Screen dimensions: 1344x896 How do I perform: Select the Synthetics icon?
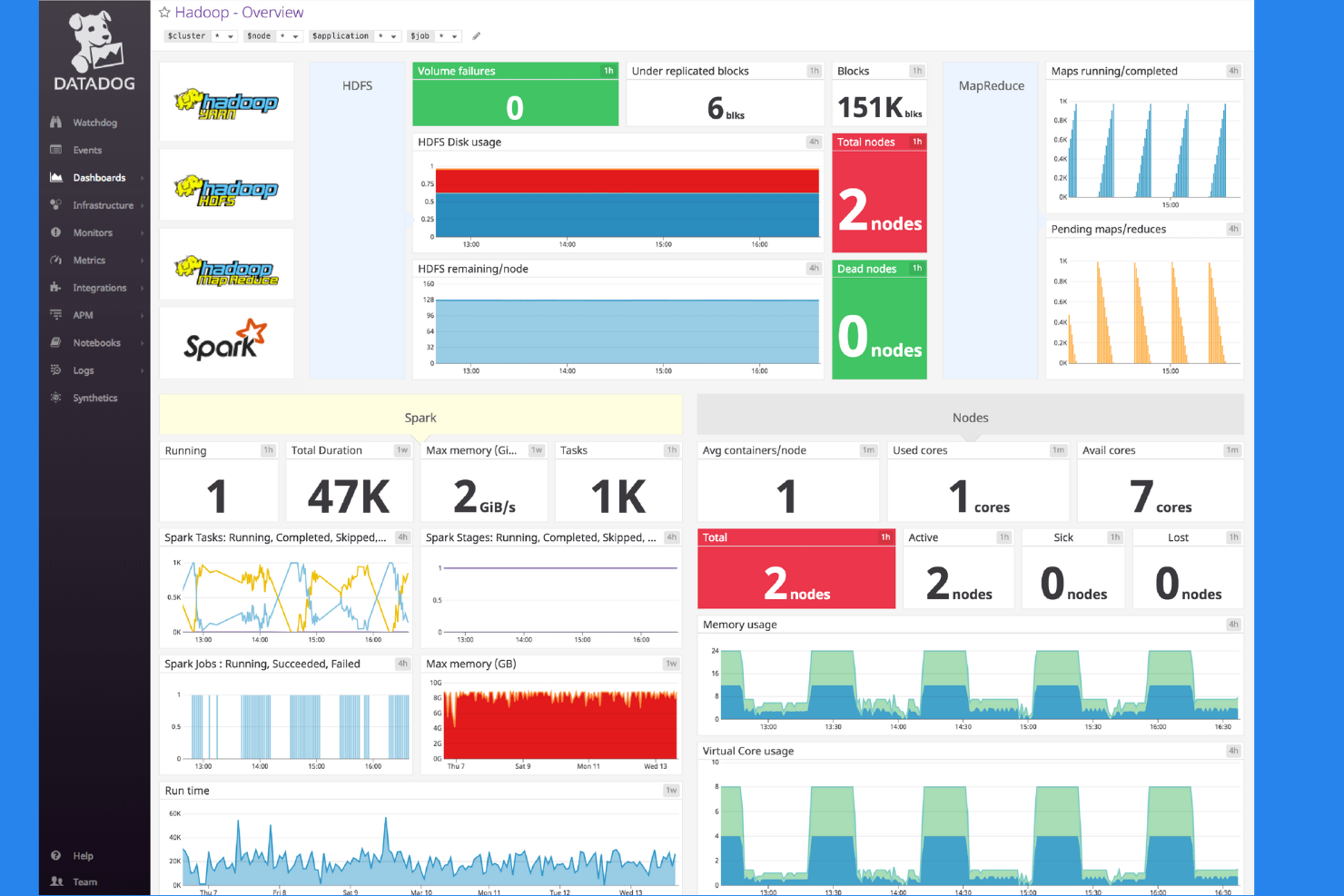pos(55,398)
